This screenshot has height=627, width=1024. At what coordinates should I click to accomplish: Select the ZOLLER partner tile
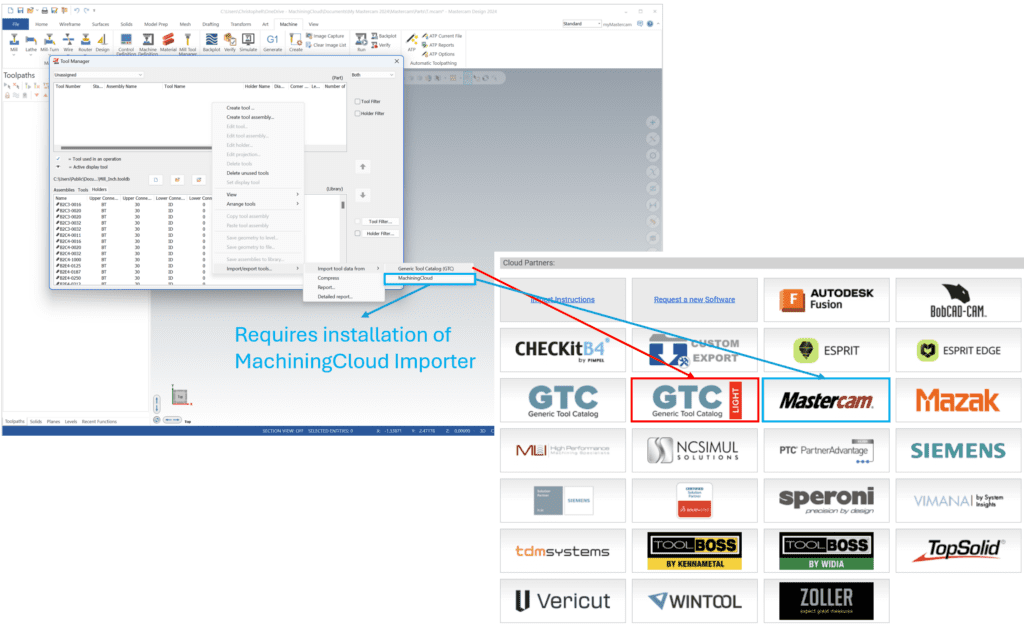coord(827,601)
